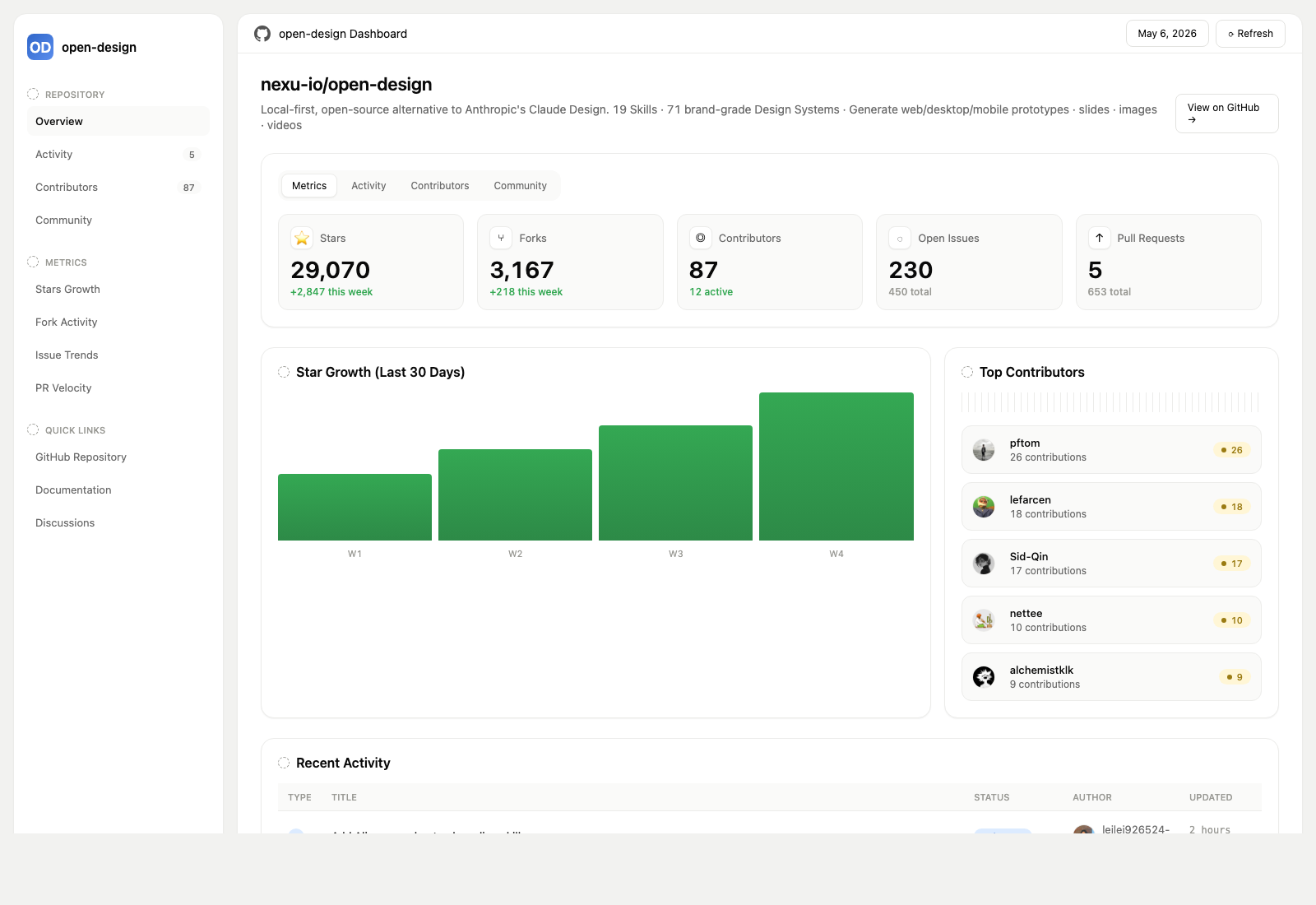
Task: Click the icon beside Star Growth title
Action: click(x=284, y=372)
